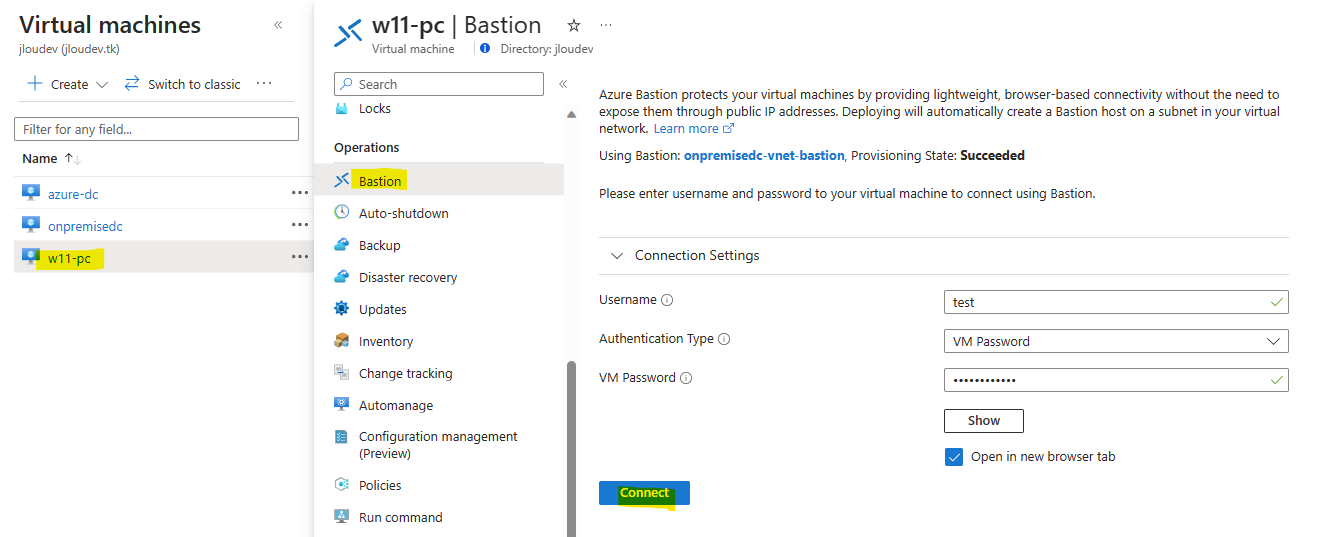The height and width of the screenshot is (537, 1341).
Task: Click the Updates gear icon
Action: (341, 308)
